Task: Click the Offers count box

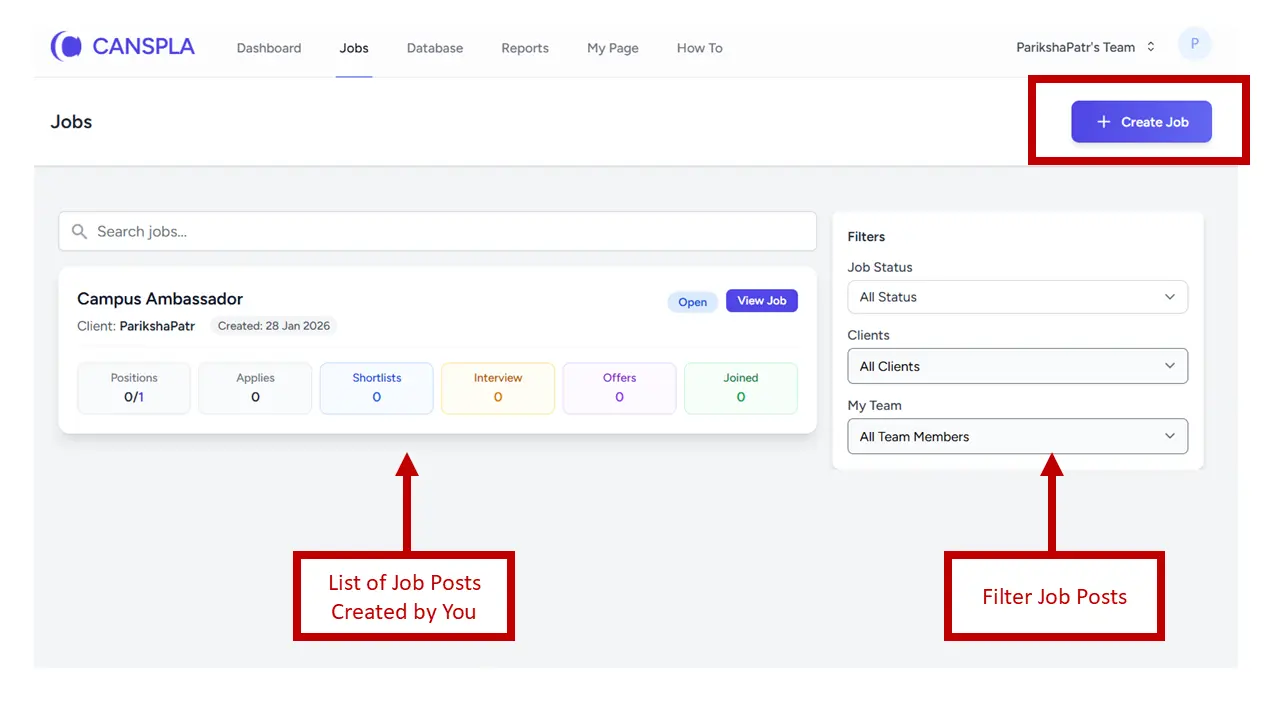Action: 619,388
